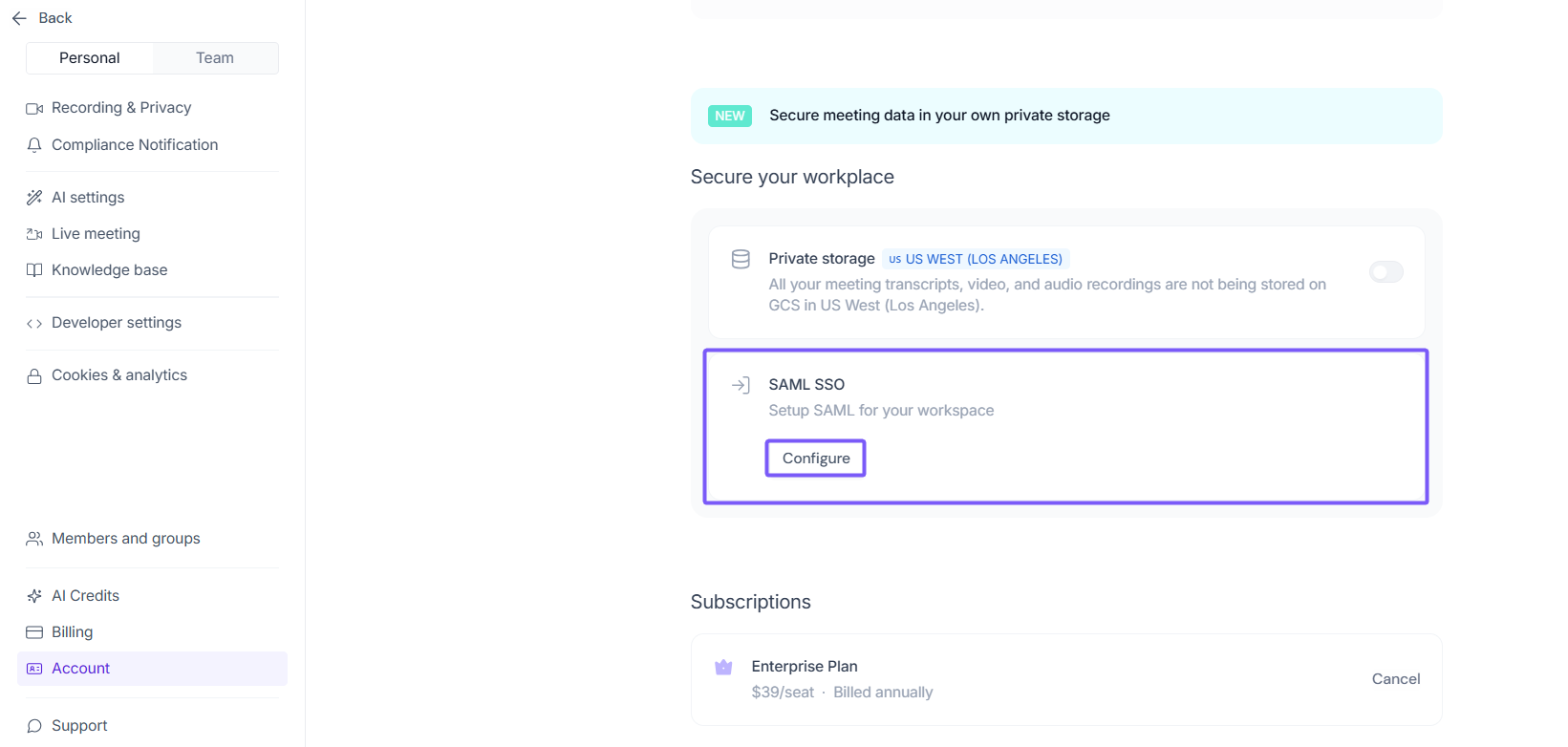Click the AI settings magic wand icon
Image resolution: width=1568 pixels, height=747 pixels.
click(34, 198)
